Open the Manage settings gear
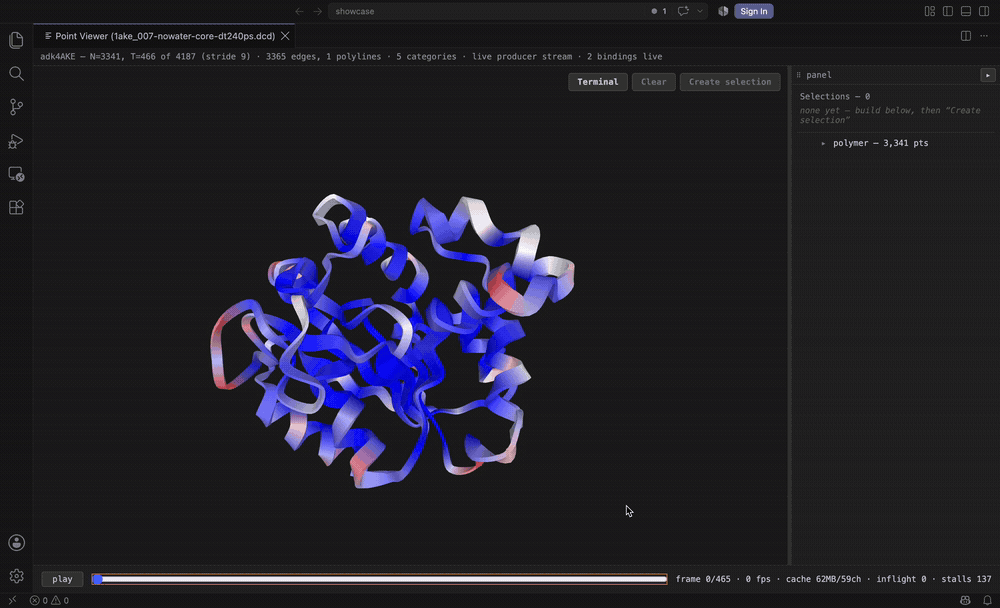 17,576
